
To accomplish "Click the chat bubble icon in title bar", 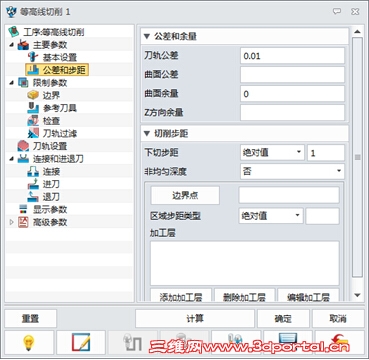I will tap(337, 12).
